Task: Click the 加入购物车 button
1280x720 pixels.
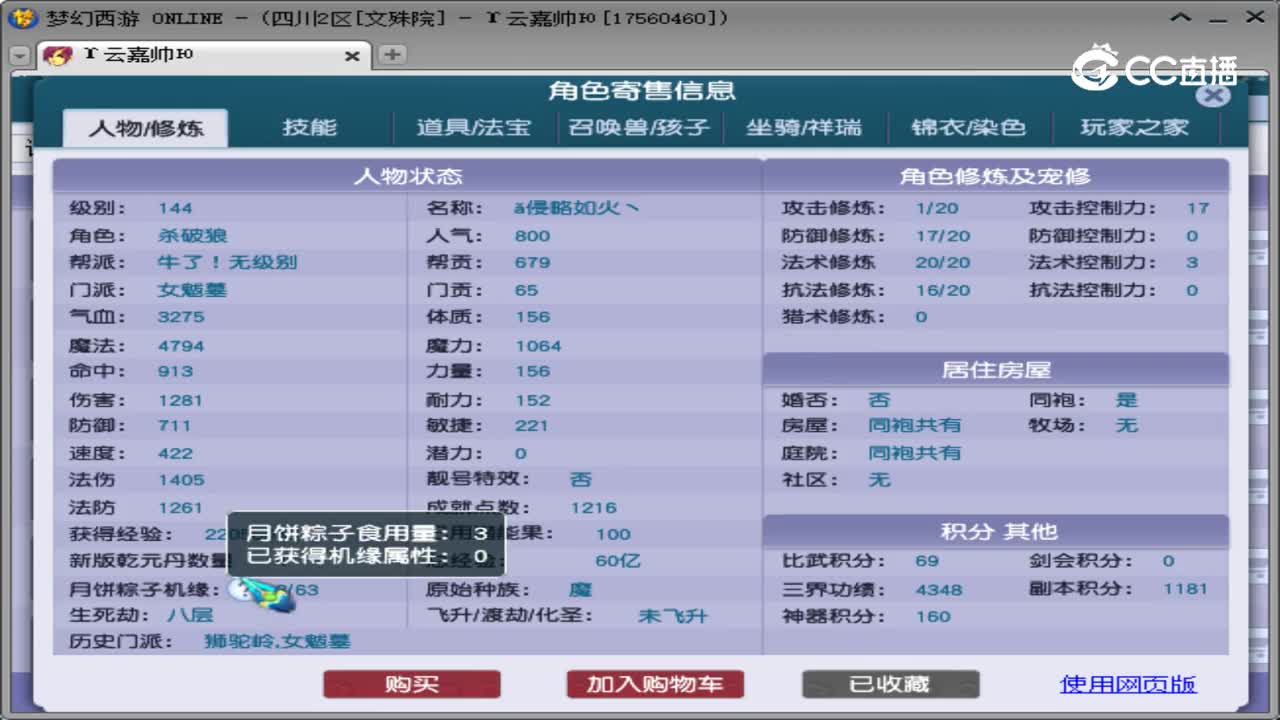Action: [x=655, y=684]
